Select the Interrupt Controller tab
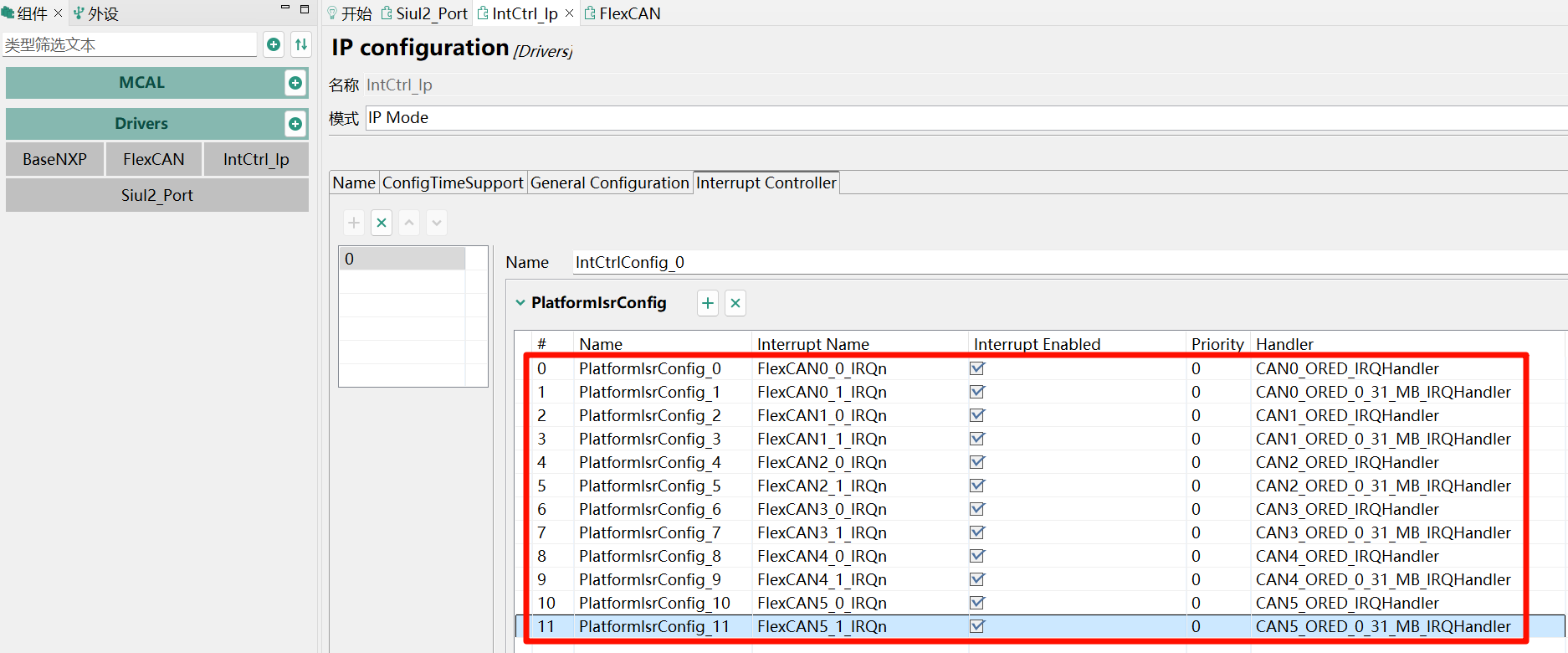1568x653 pixels. tap(766, 183)
